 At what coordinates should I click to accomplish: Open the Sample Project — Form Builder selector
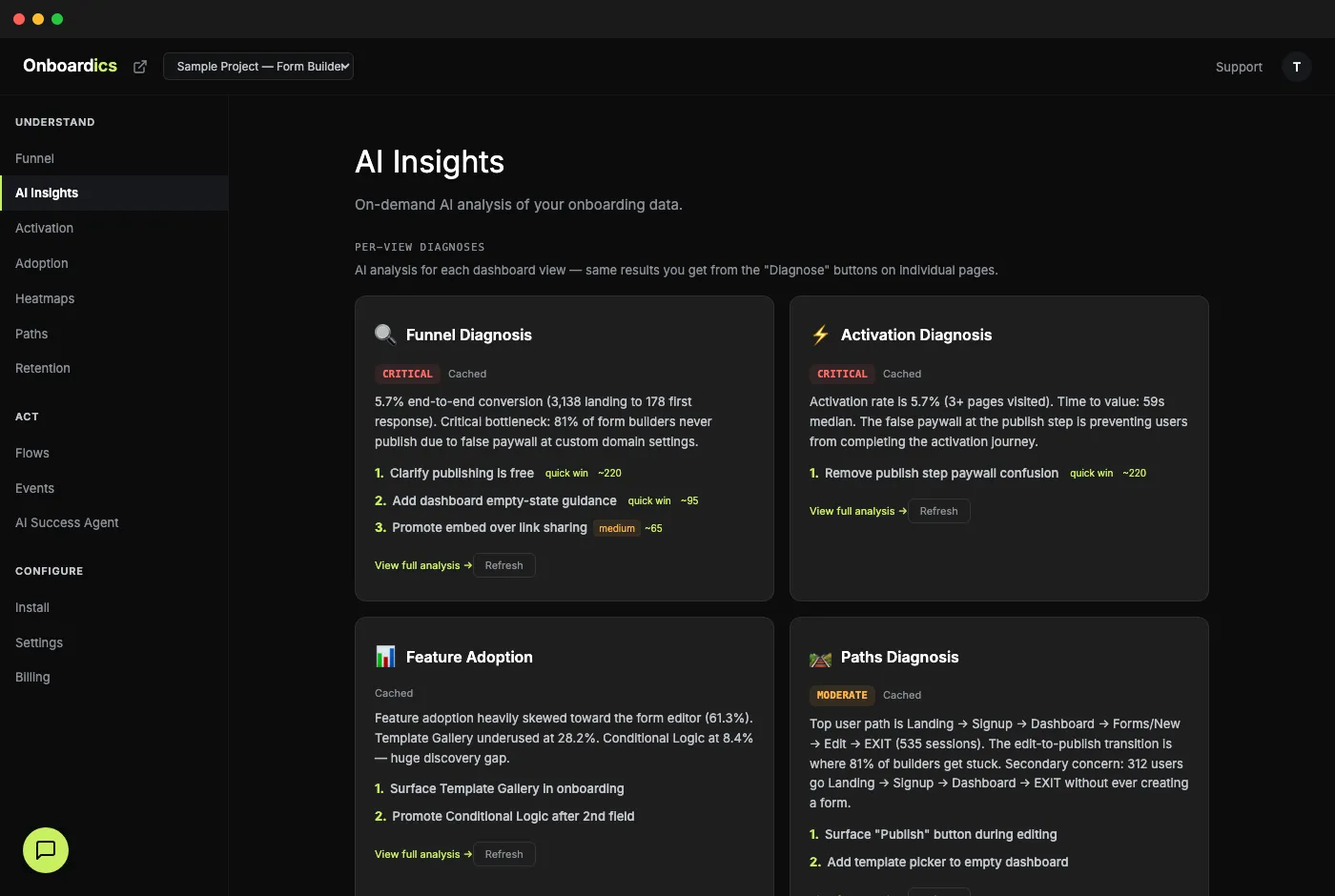tap(254, 66)
